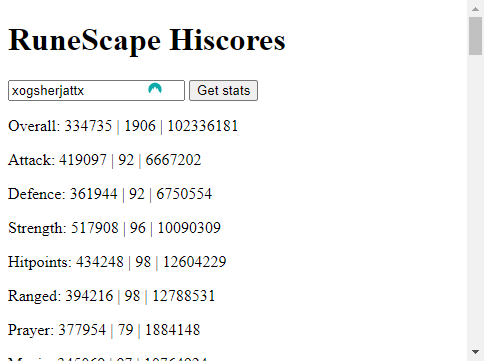Click the scrollbar up arrow

click(475, 9)
